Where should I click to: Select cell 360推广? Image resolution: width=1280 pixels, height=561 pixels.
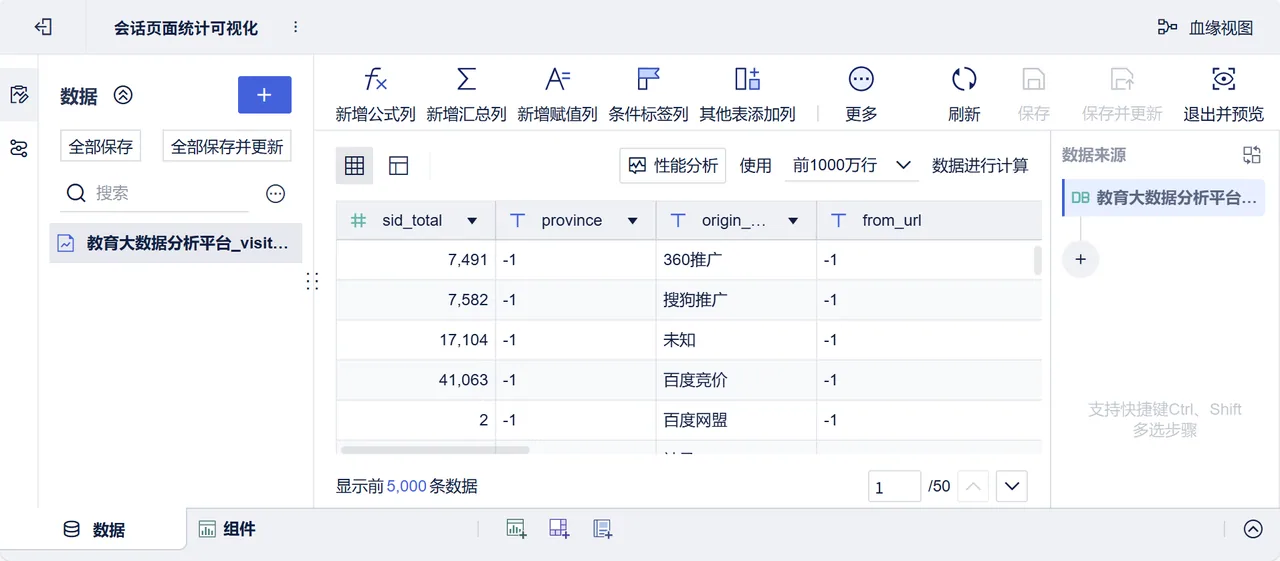point(736,260)
